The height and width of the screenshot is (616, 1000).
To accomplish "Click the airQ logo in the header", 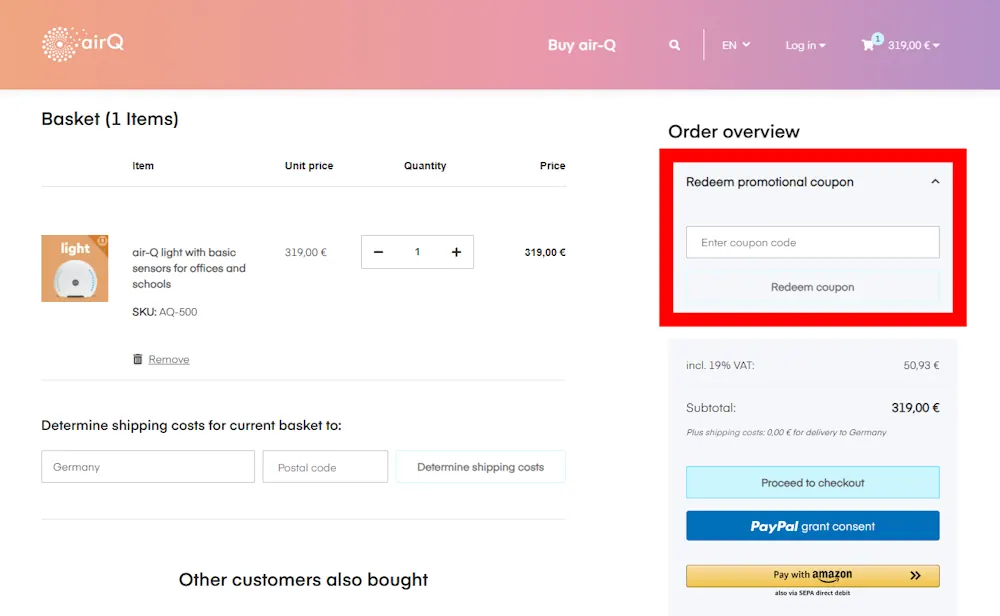I will (83, 44).
